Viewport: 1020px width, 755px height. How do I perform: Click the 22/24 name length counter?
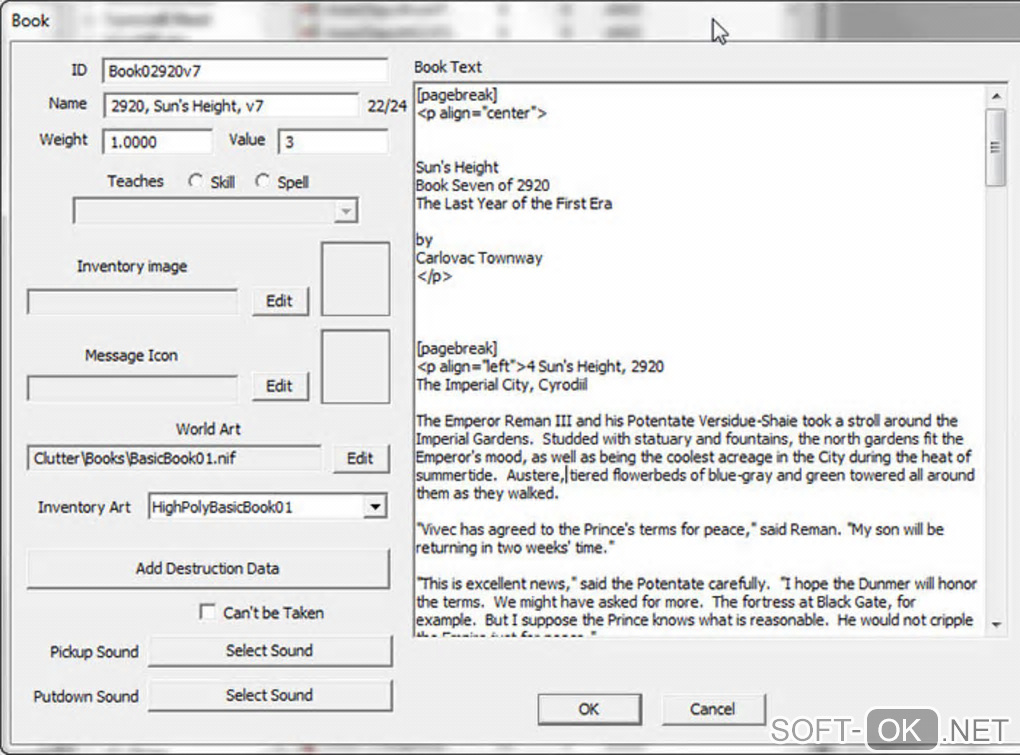click(x=387, y=106)
